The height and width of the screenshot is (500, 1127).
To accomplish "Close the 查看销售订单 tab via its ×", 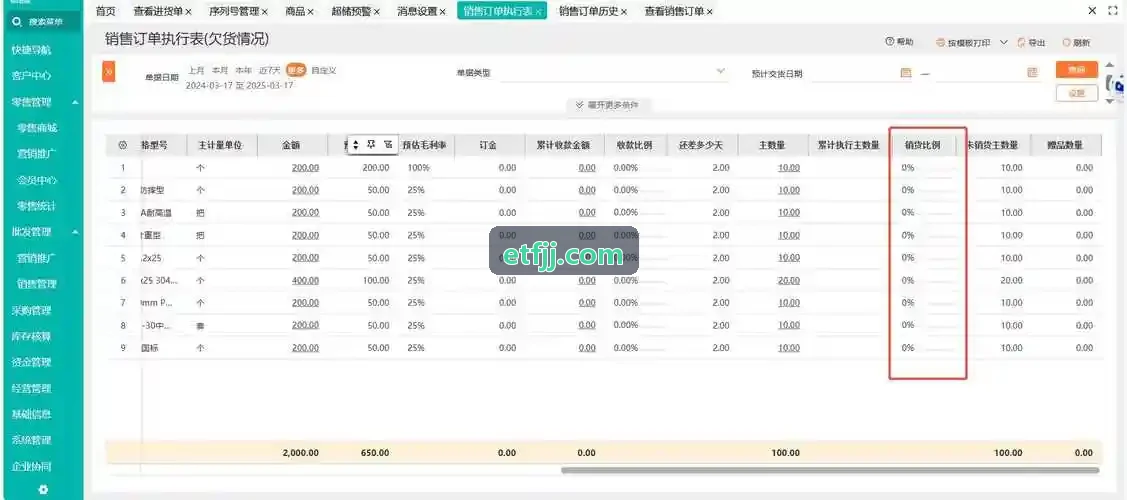I will click(709, 11).
